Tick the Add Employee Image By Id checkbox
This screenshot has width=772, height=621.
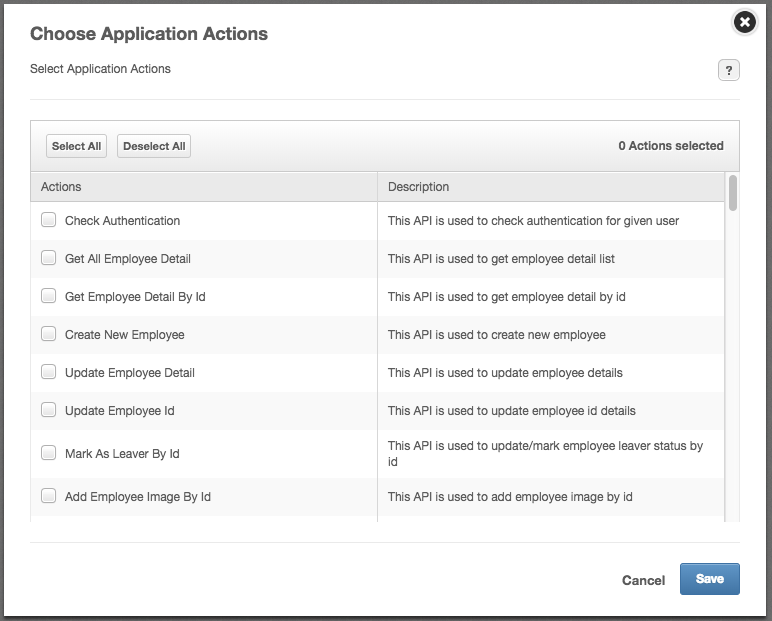click(48, 496)
